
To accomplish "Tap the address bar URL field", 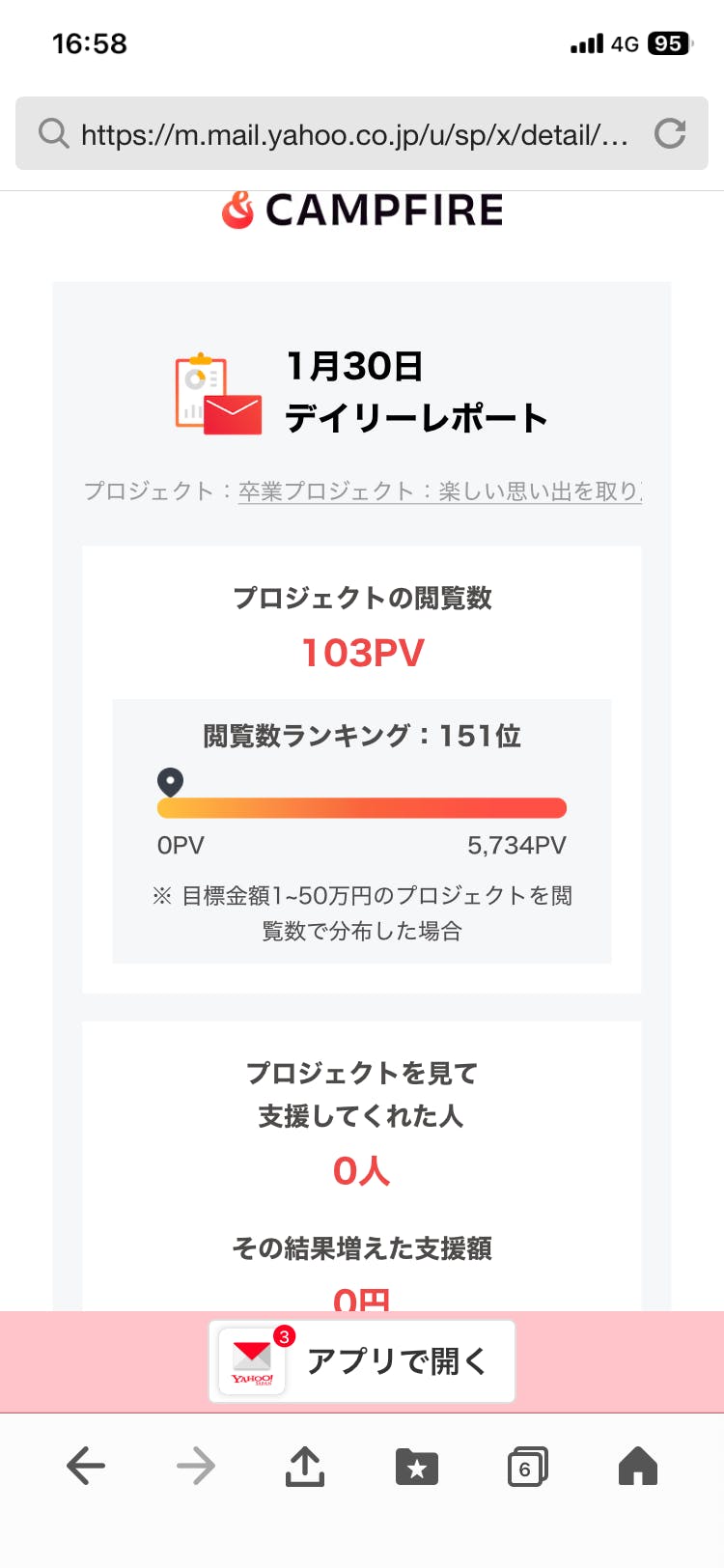I will pos(354,134).
